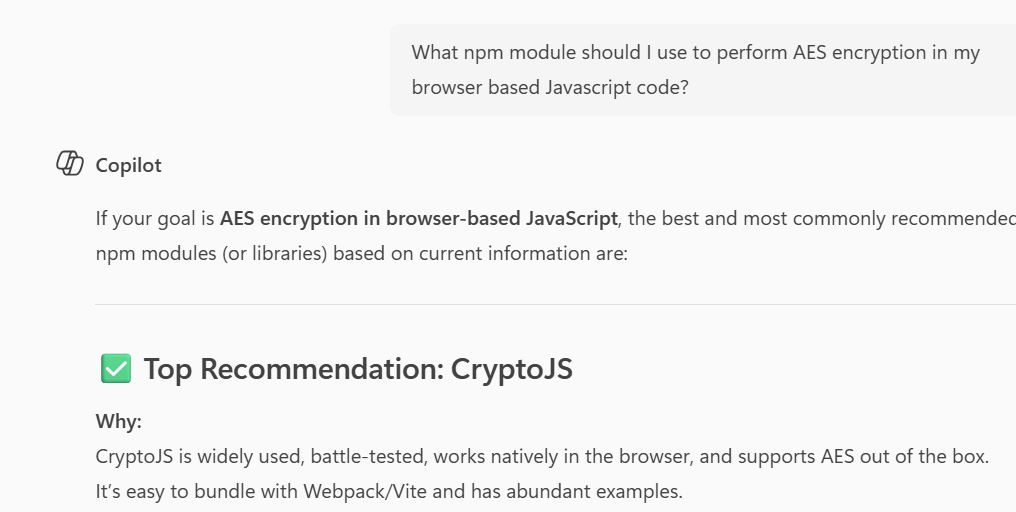Click the phrase most commonly recommended
This screenshot has width=1016, height=512.
click(x=912, y=218)
